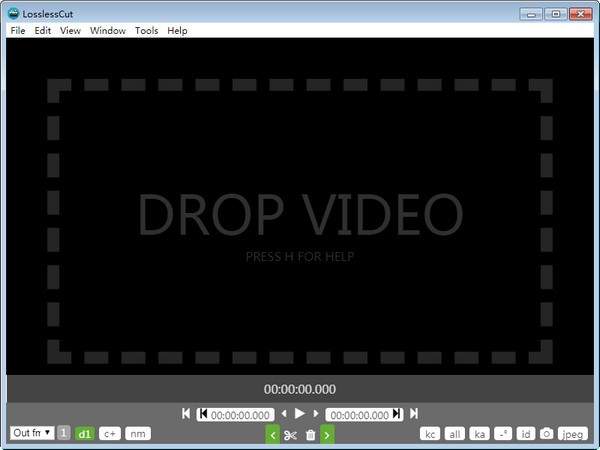Capture frame with camera icon
This screenshot has height=450, width=600.
pos(546,434)
